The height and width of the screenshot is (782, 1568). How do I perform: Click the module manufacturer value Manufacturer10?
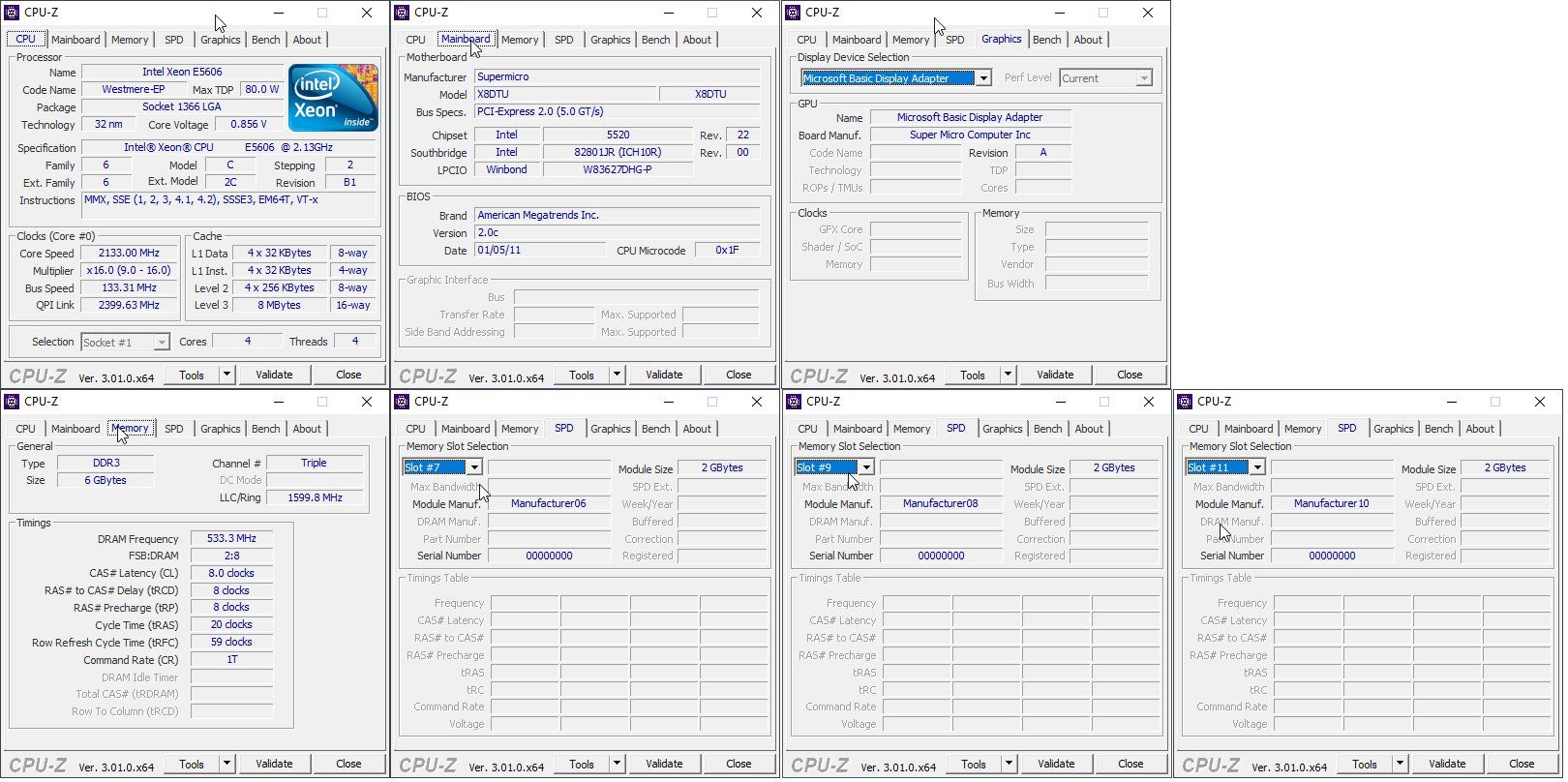(1332, 504)
